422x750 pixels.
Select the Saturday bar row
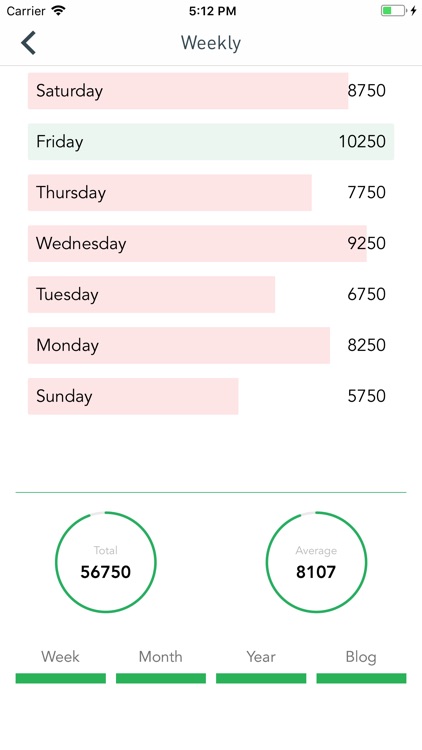[211, 91]
